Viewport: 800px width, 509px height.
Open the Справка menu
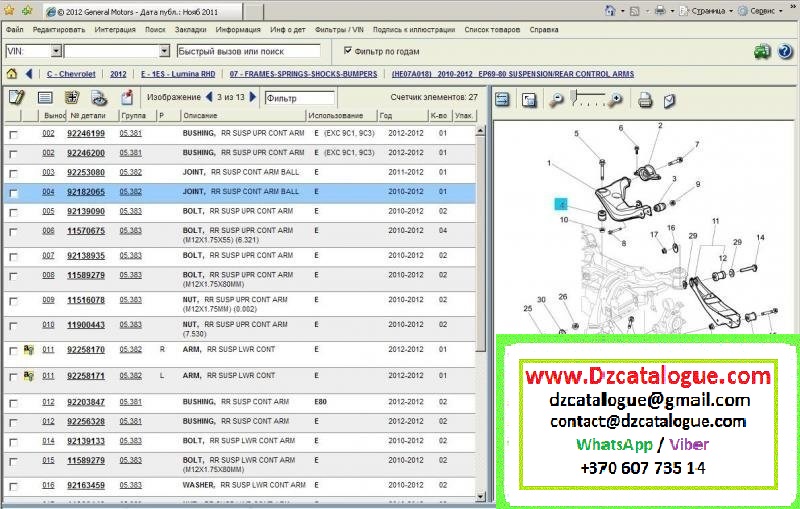click(x=543, y=30)
